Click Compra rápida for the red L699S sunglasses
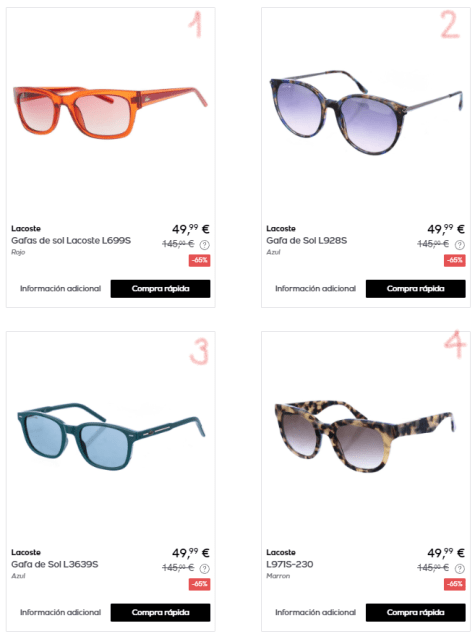This screenshot has height=639, width=475. (161, 289)
